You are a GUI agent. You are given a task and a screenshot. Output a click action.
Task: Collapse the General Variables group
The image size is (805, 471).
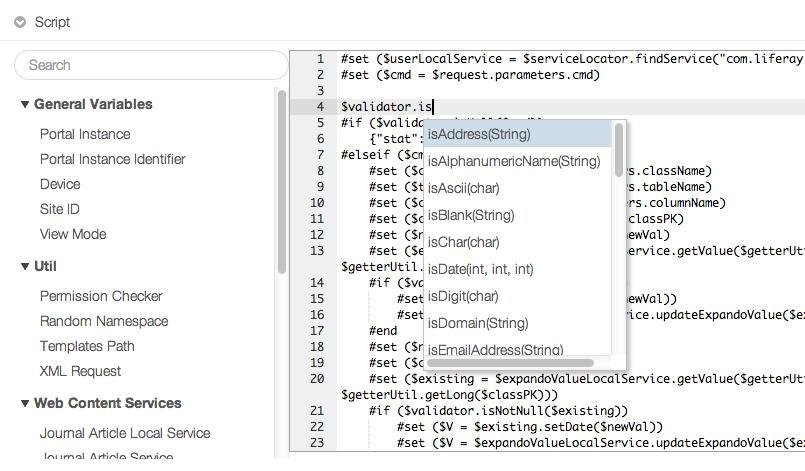(26, 105)
